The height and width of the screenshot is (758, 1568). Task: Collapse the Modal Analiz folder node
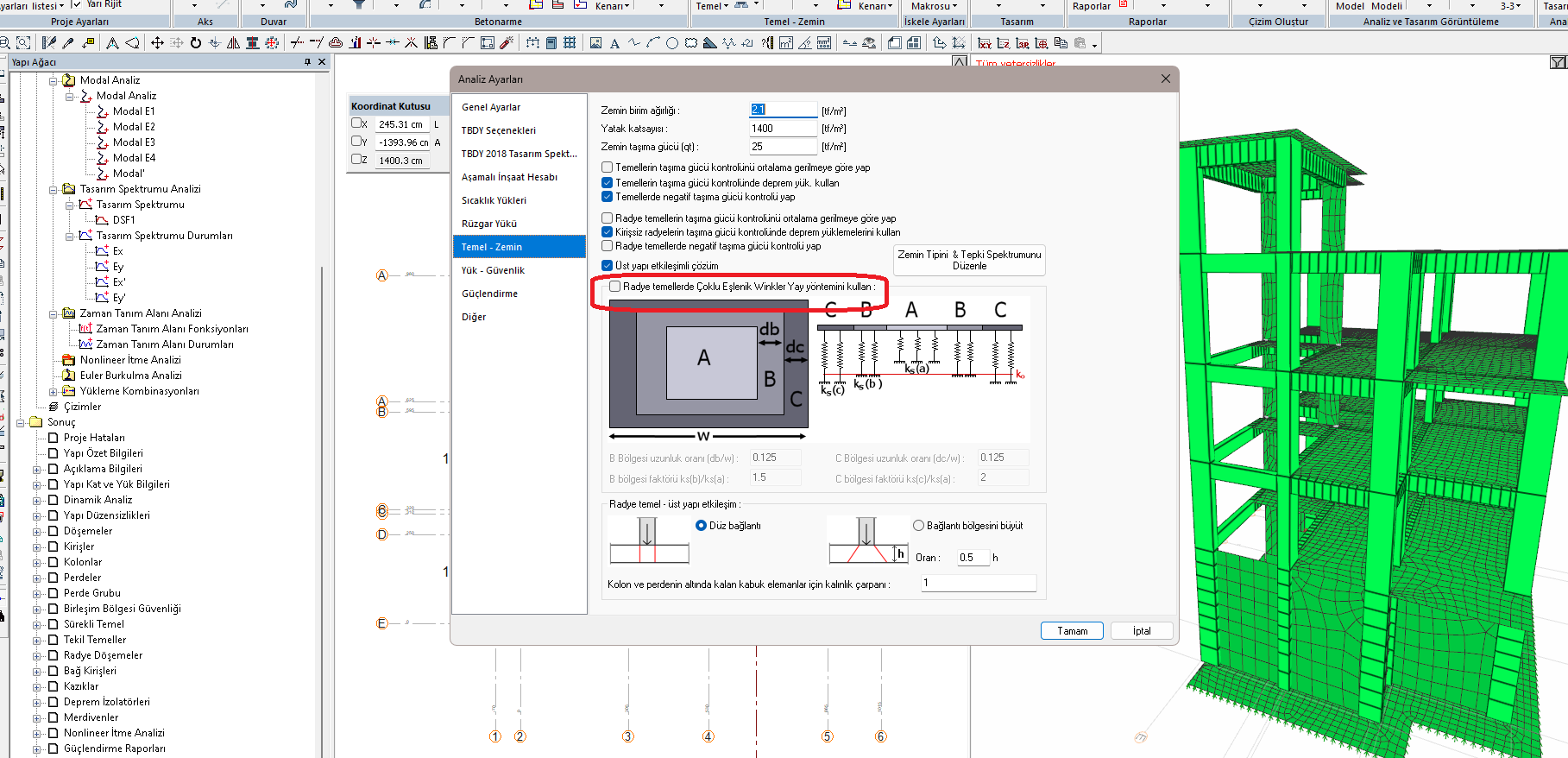(54, 80)
